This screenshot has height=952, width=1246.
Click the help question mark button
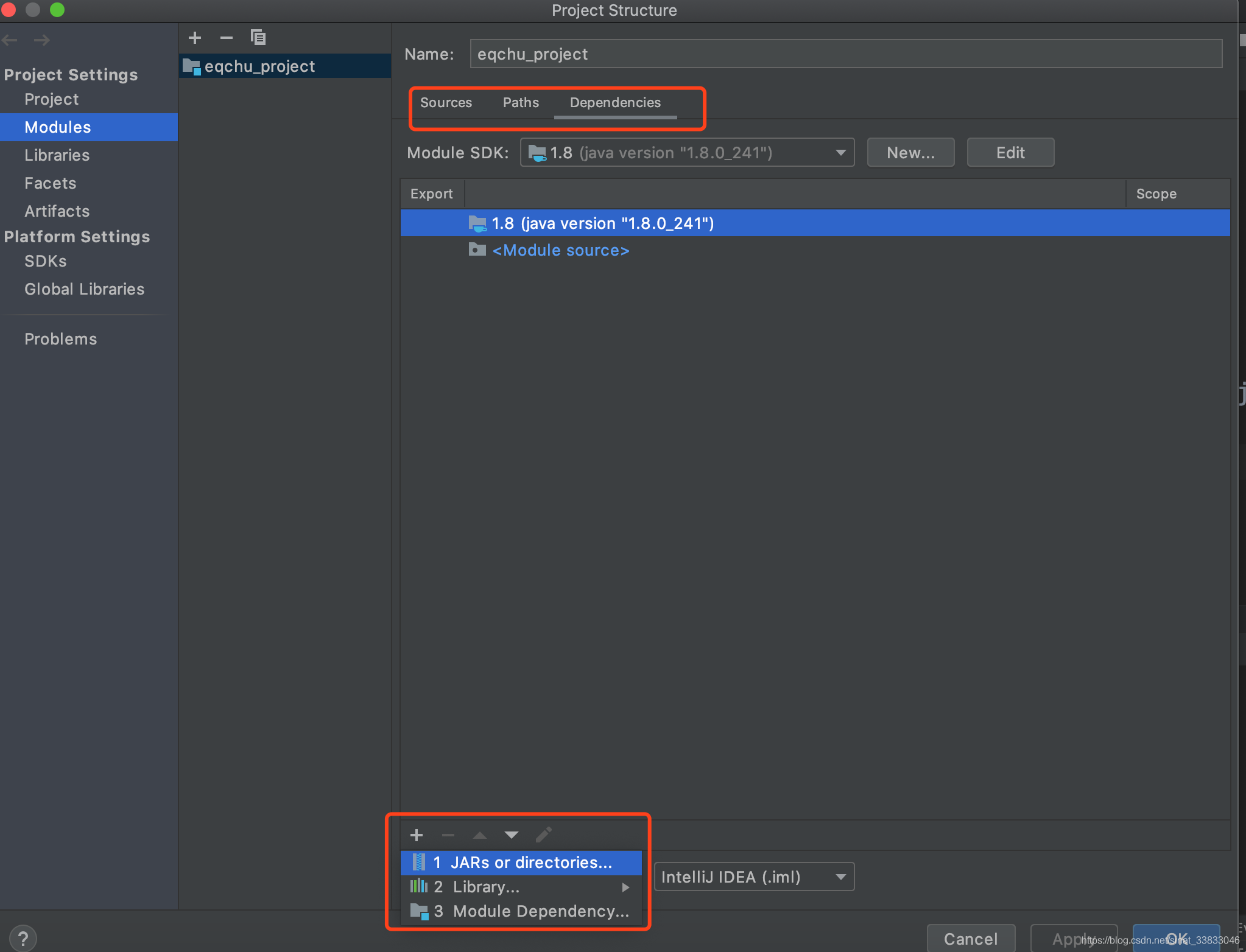23,938
